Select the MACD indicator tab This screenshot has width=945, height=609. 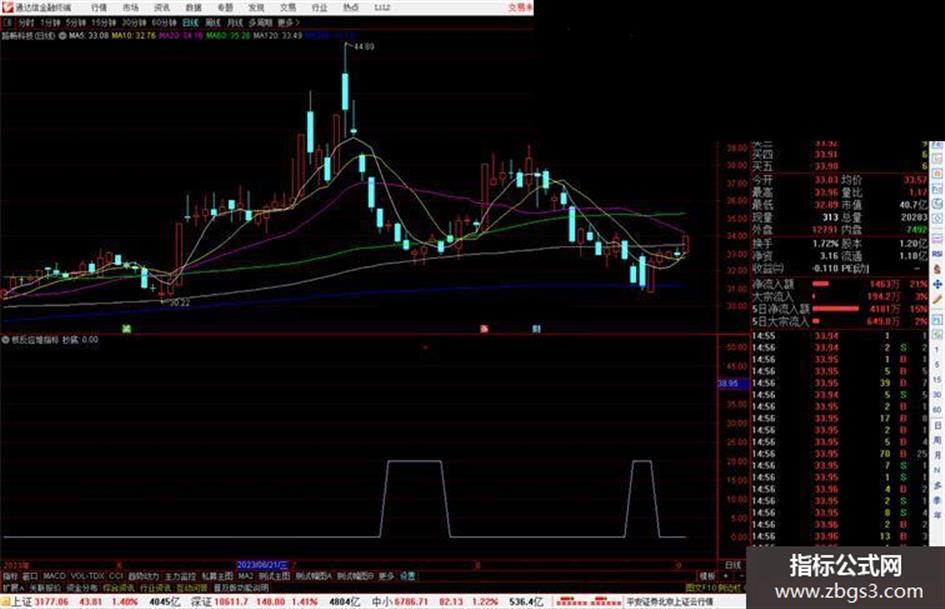tap(54, 576)
